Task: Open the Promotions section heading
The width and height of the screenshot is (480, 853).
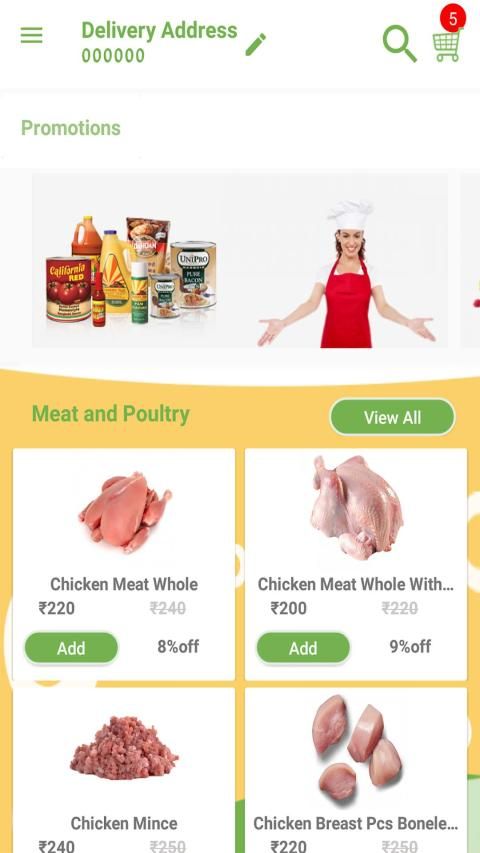Action: (x=71, y=128)
